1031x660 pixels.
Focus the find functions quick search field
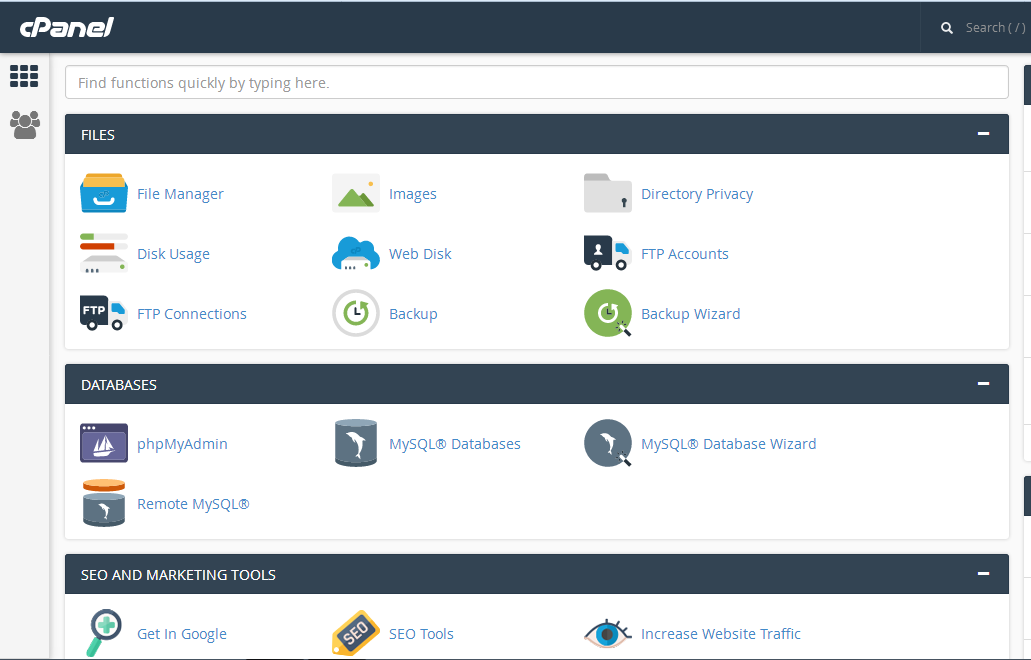[x=536, y=83]
